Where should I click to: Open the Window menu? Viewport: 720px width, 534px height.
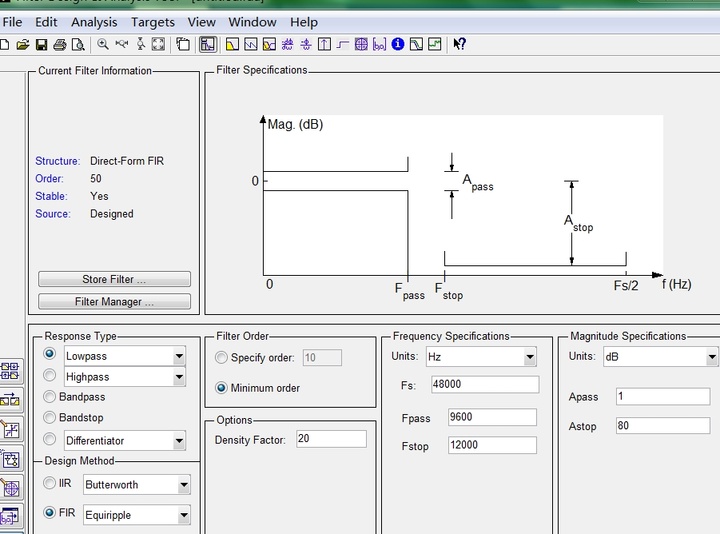[x=253, y=22]
